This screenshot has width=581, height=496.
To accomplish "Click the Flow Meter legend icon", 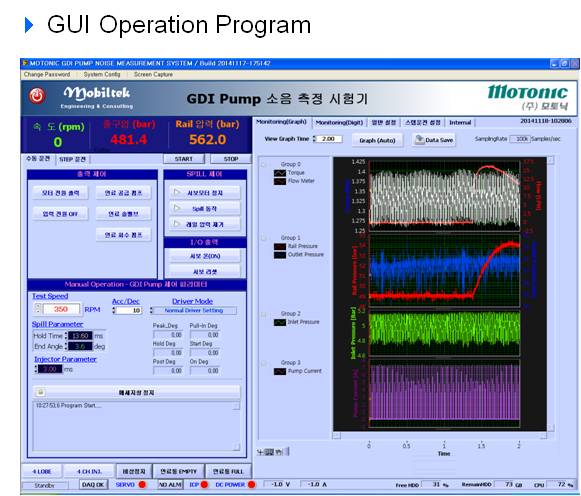I will pos(280,181).
